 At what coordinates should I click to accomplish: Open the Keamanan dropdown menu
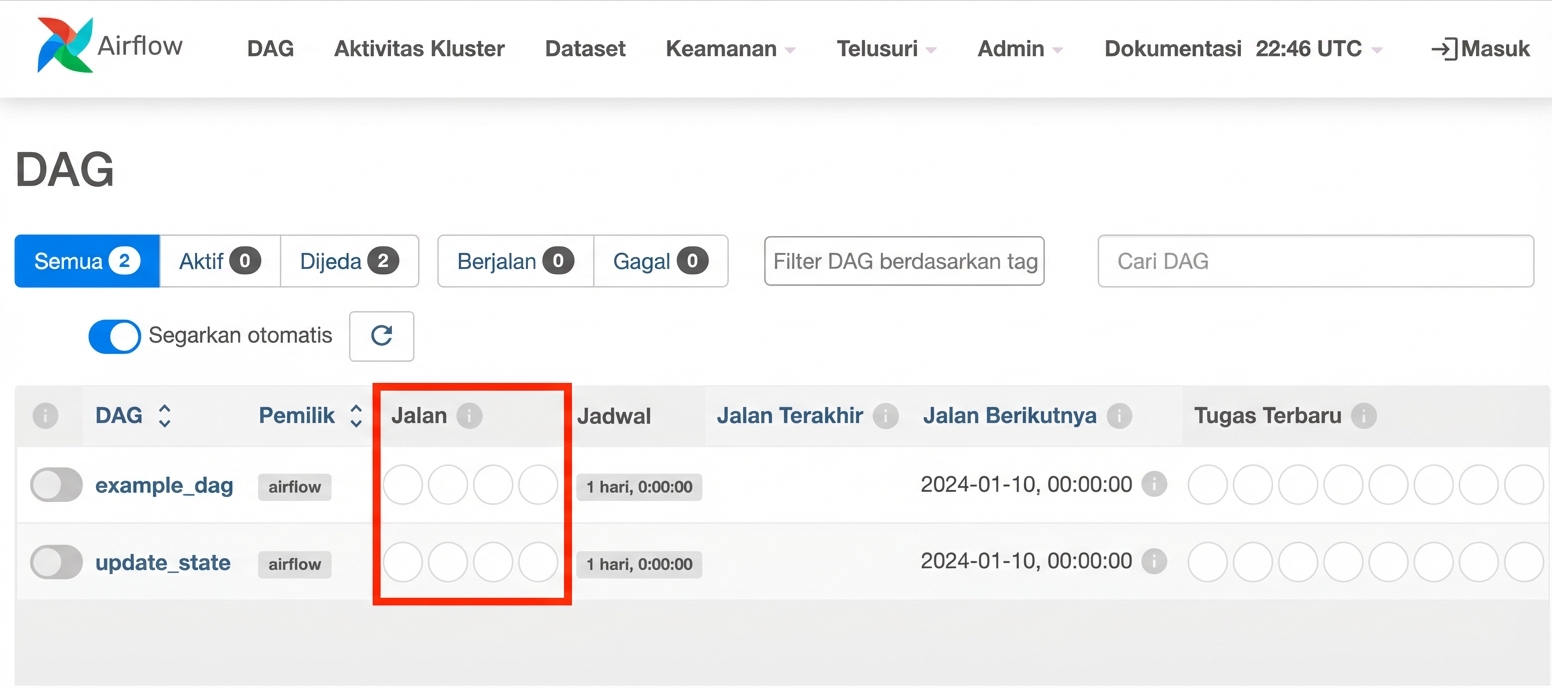pos(731,49)
